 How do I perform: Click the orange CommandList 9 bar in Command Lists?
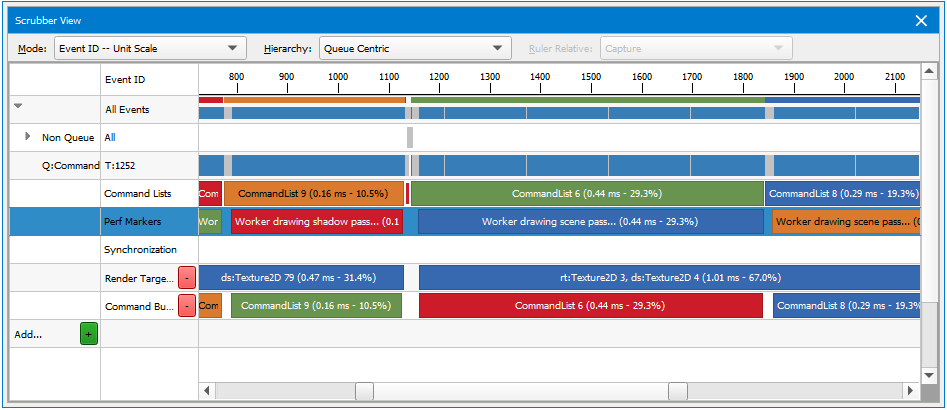pyautogui.click(x=313, y=194)
